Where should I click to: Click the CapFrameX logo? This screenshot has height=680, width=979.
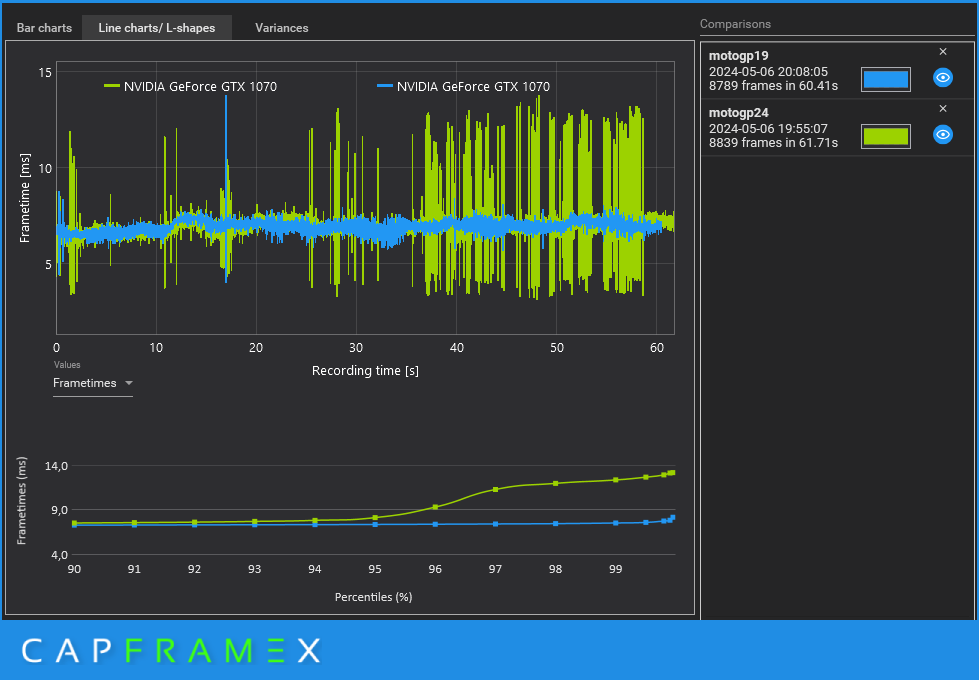click(171, 651)
